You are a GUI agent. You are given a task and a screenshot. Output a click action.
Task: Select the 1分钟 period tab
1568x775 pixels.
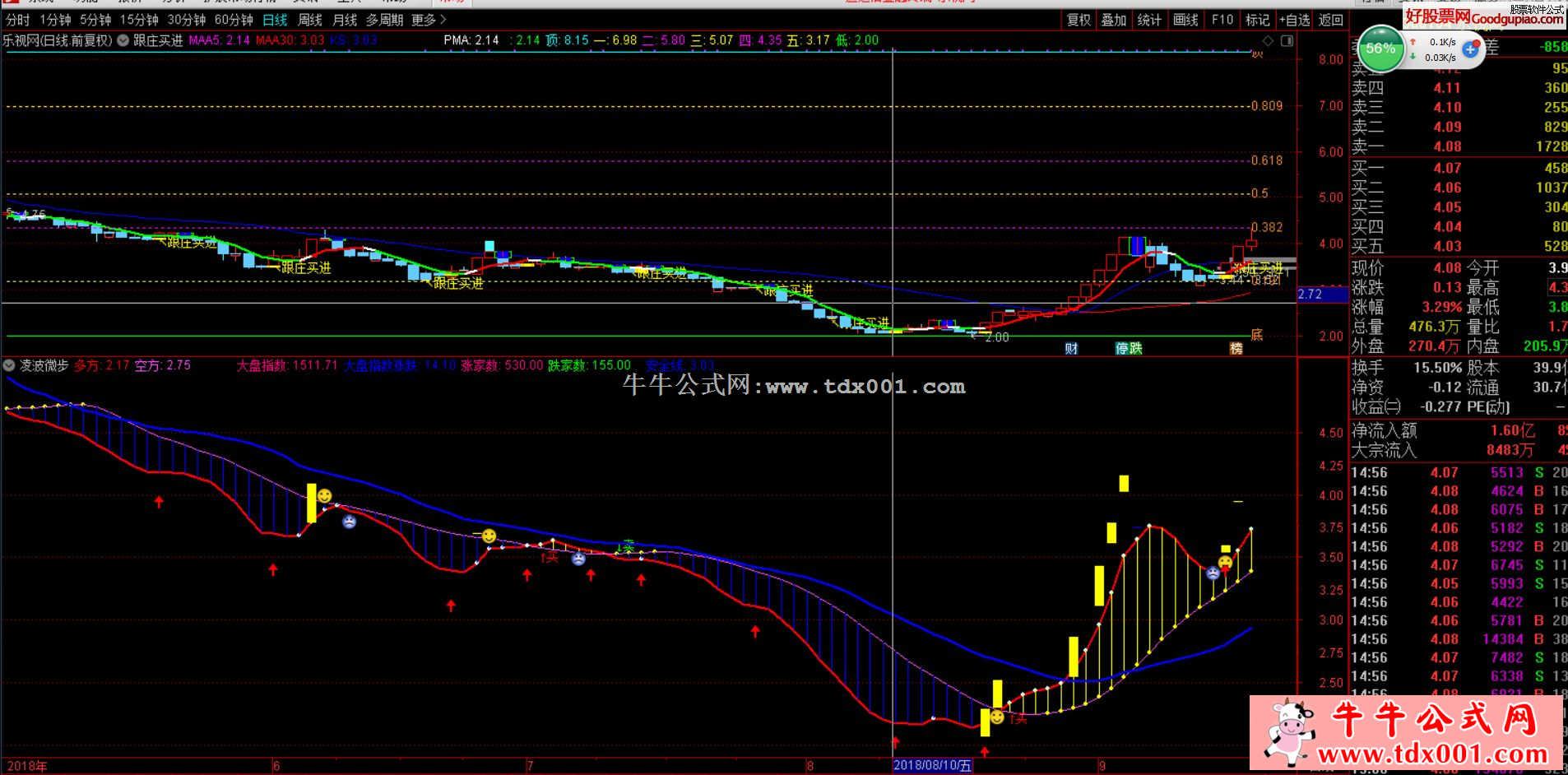pyautogui.click(x=55, y=20)
